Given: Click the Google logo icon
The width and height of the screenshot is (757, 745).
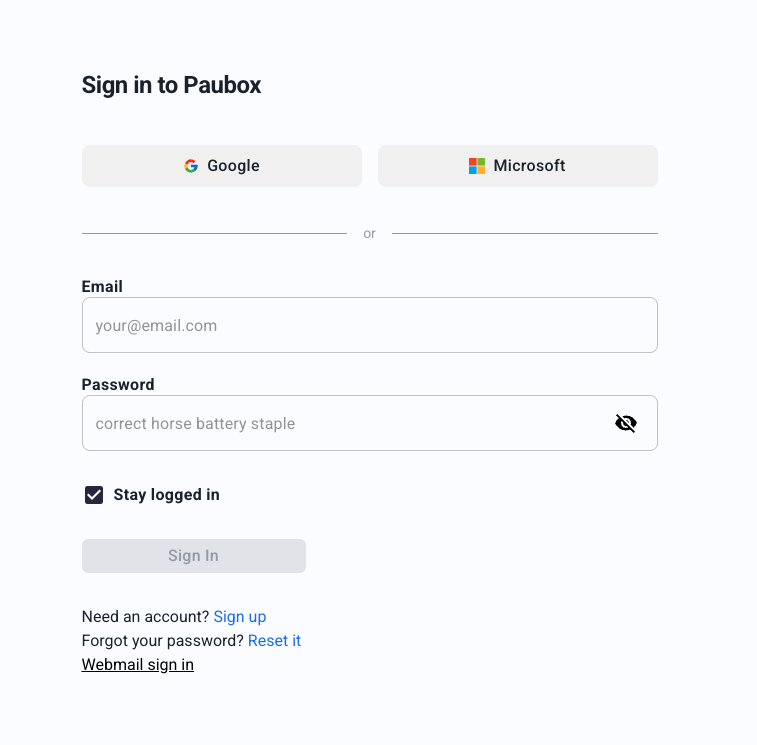Looking at the screenshot, I should pyautogui.click(x=191, y=166).
